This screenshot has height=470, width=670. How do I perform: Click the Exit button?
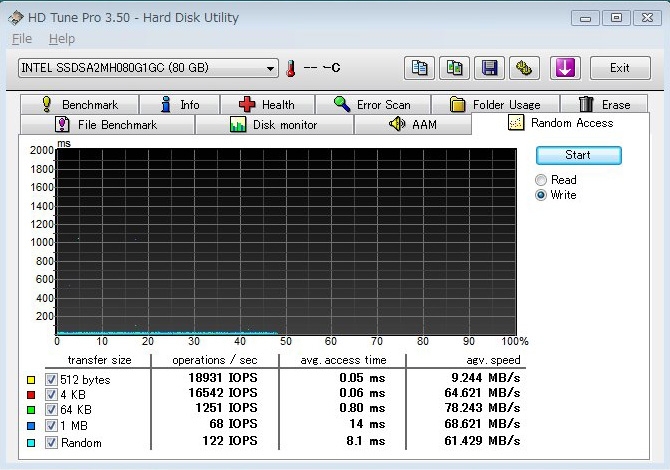point(620,68)
